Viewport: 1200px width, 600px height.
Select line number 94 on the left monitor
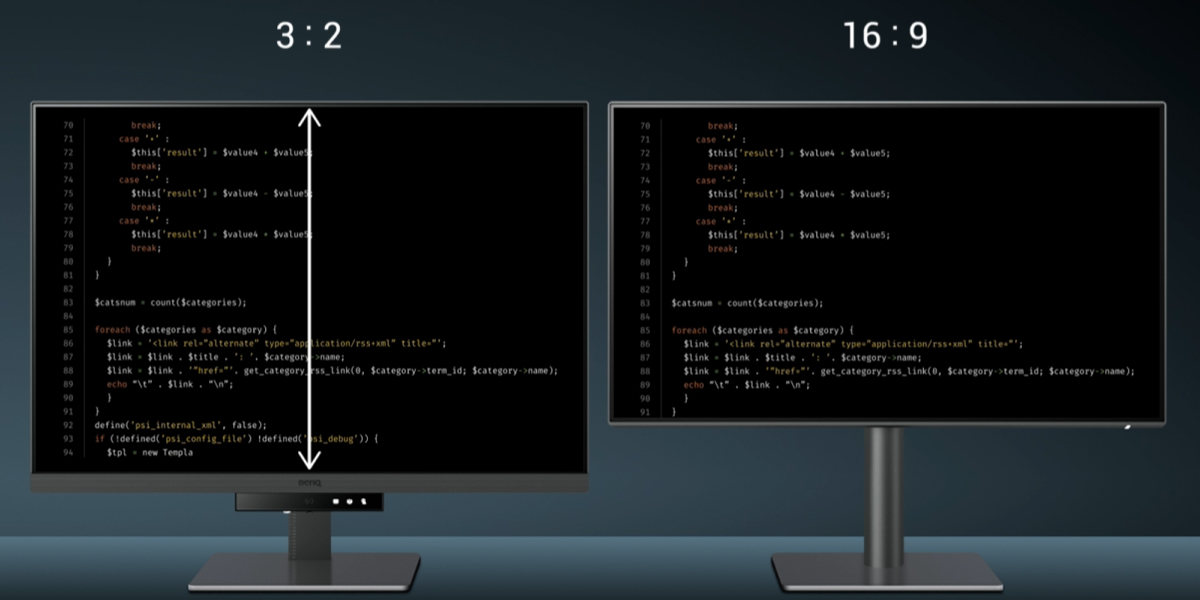(68, 453)
